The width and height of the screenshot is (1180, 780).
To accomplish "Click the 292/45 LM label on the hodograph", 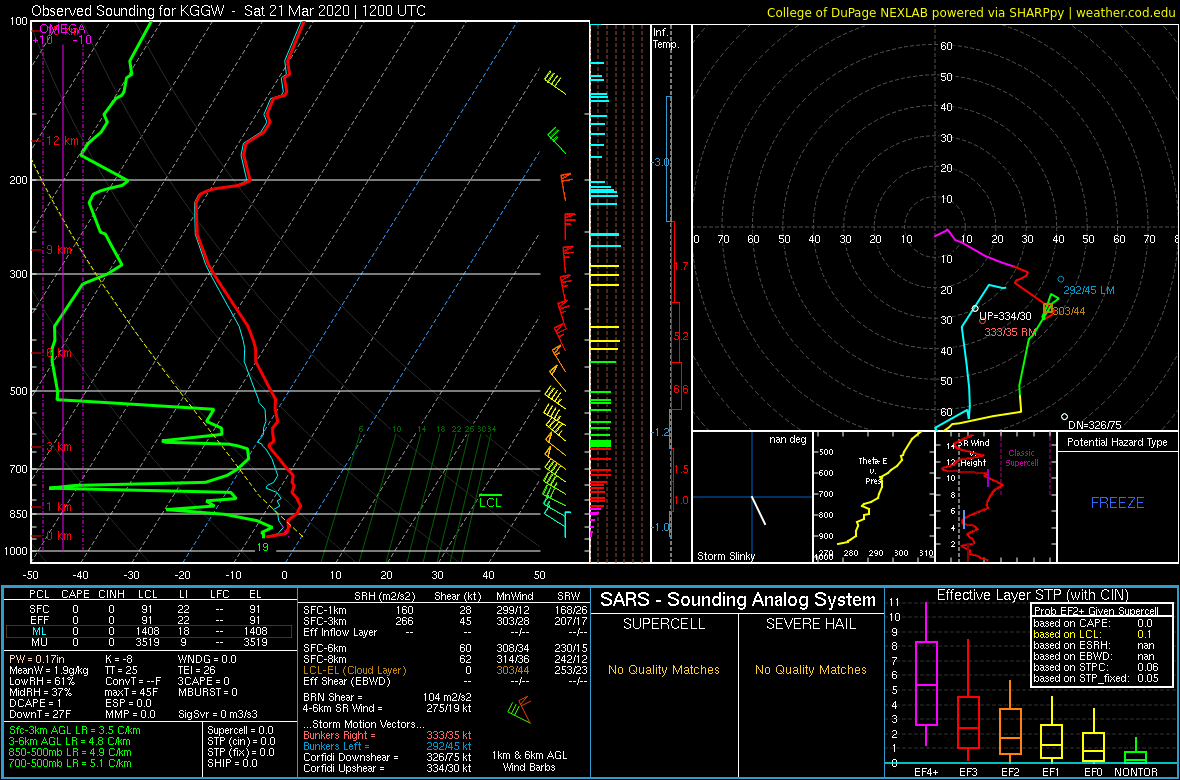I will click(x=1089, y=290).
